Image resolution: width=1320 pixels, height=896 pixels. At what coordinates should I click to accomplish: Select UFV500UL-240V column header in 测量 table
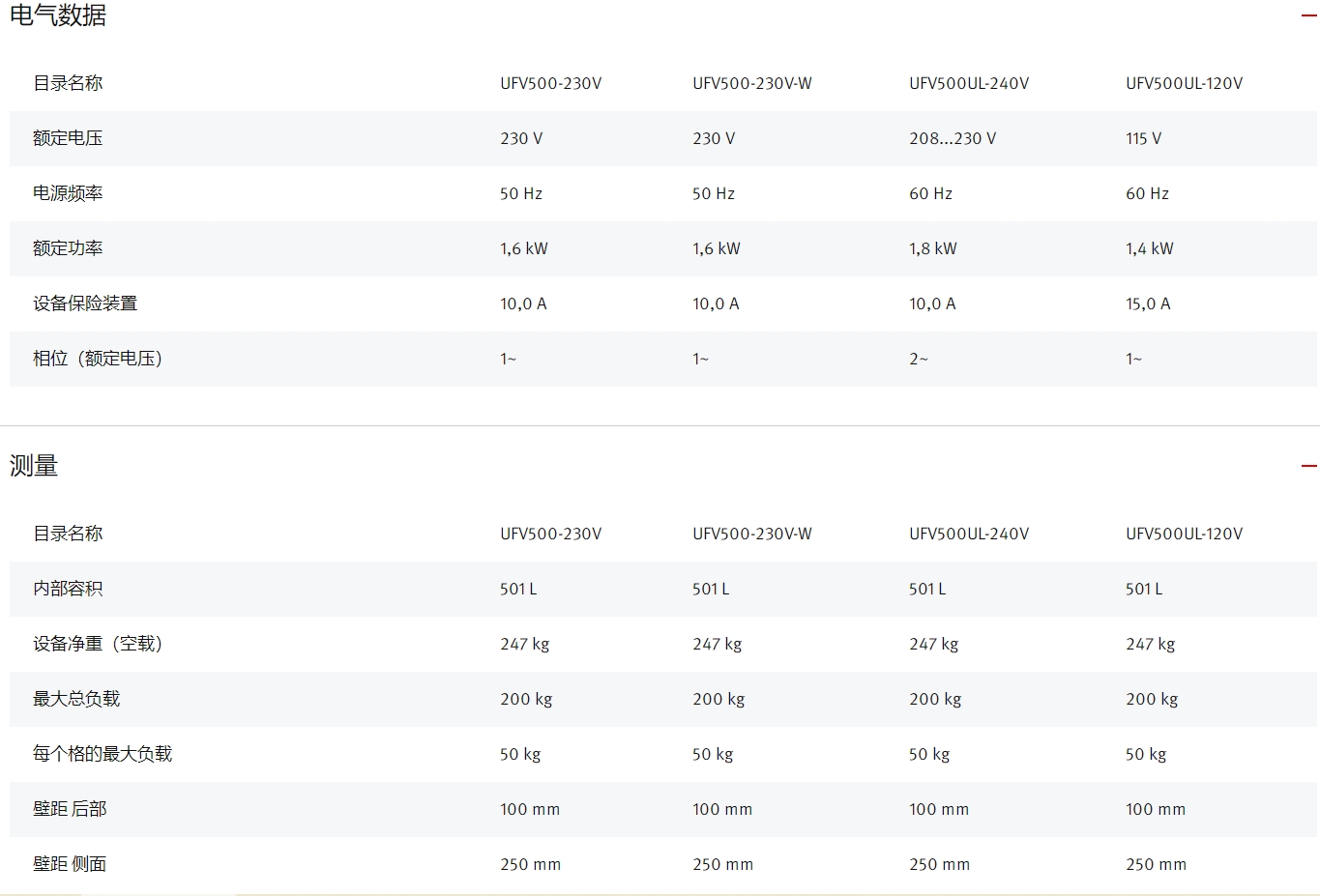tap(969, 534)
